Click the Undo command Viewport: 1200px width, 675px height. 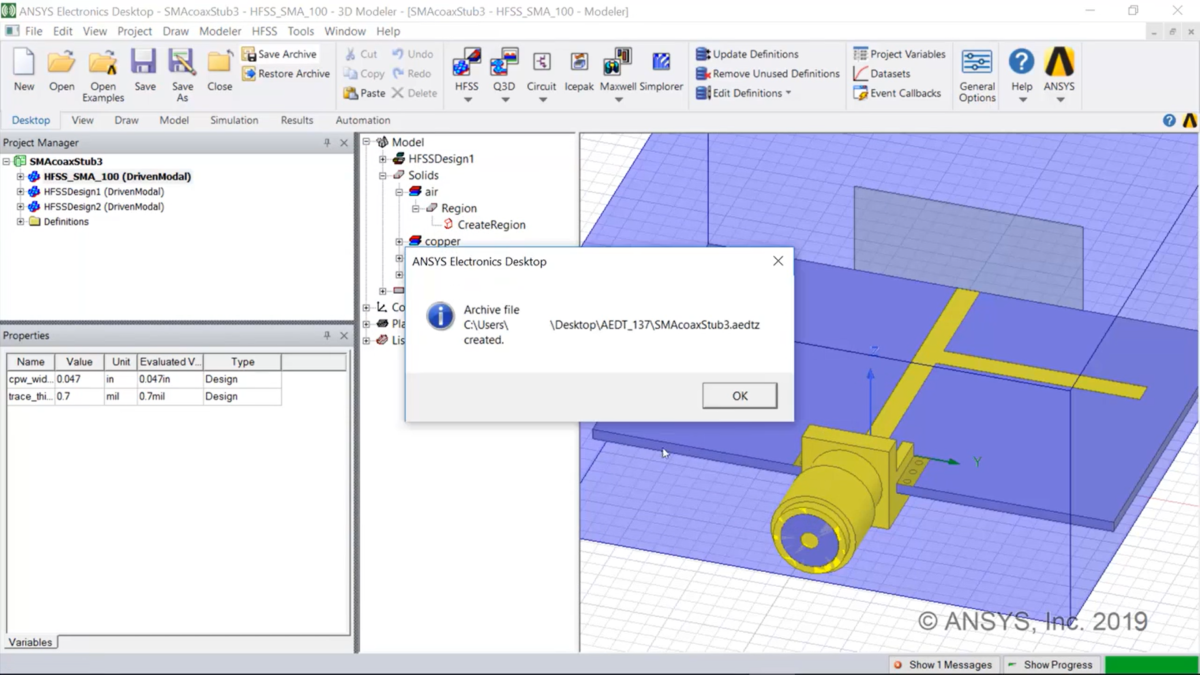(412, 54)
